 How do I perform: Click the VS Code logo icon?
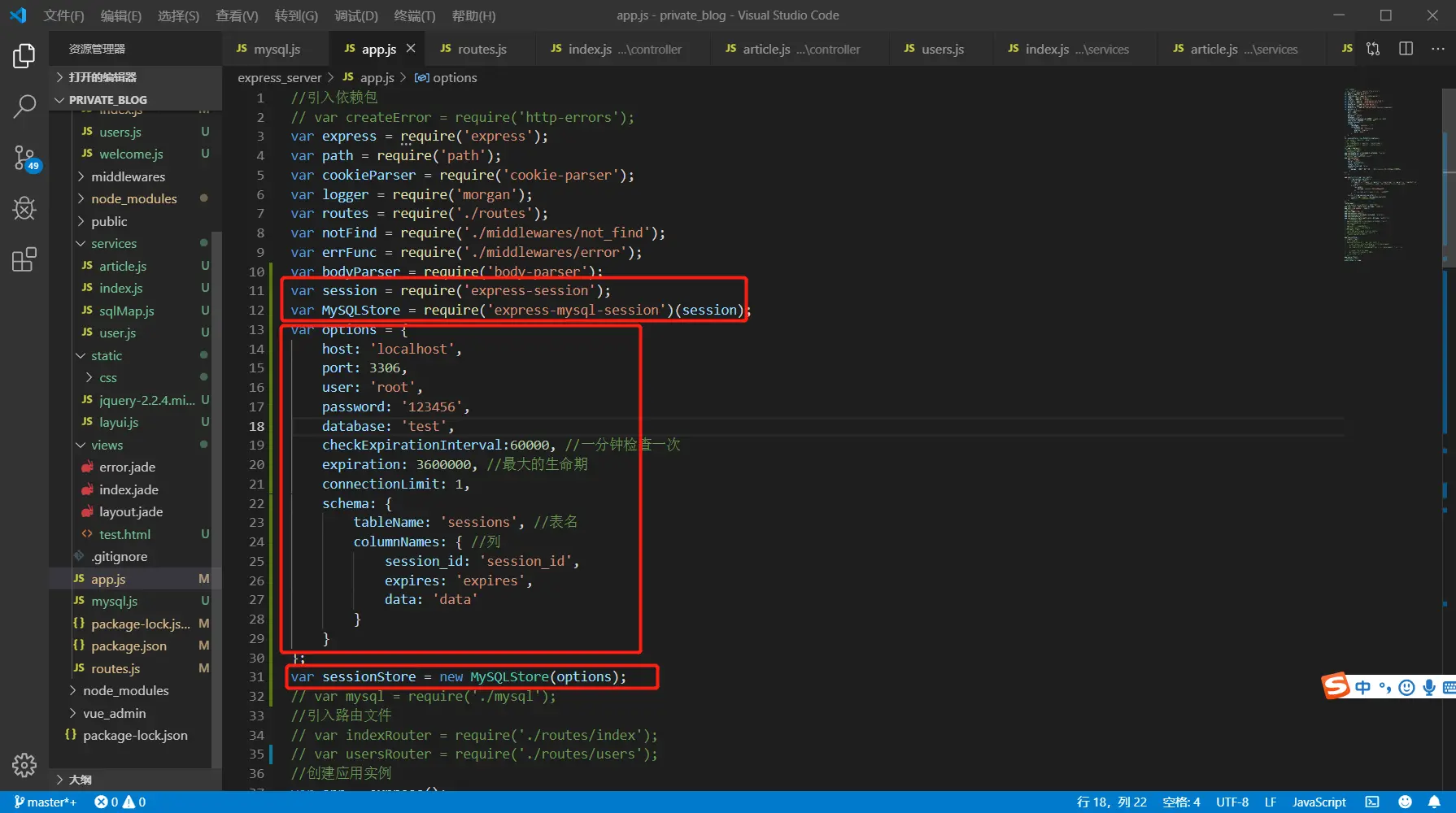pos(18,15)
